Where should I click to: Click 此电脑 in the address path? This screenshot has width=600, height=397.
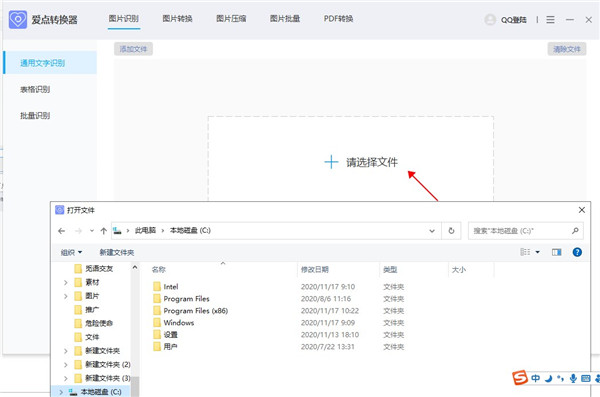(x=145, y=230)
